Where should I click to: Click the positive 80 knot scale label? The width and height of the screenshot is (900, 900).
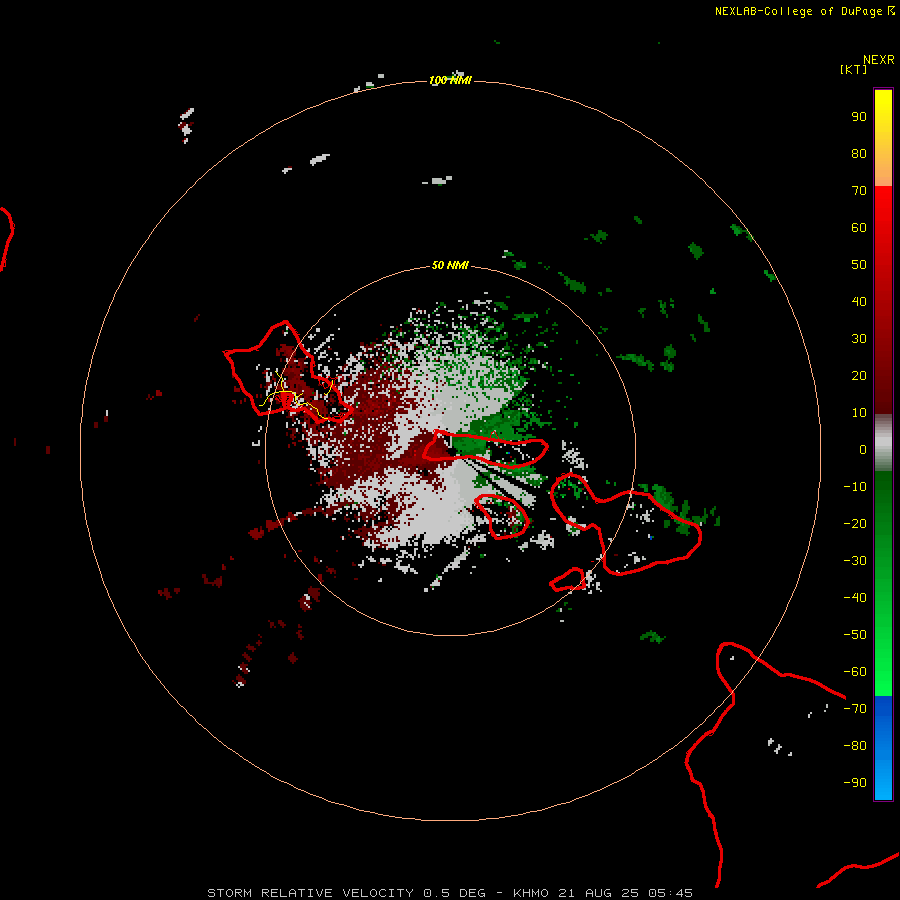[x=859, y=153]
